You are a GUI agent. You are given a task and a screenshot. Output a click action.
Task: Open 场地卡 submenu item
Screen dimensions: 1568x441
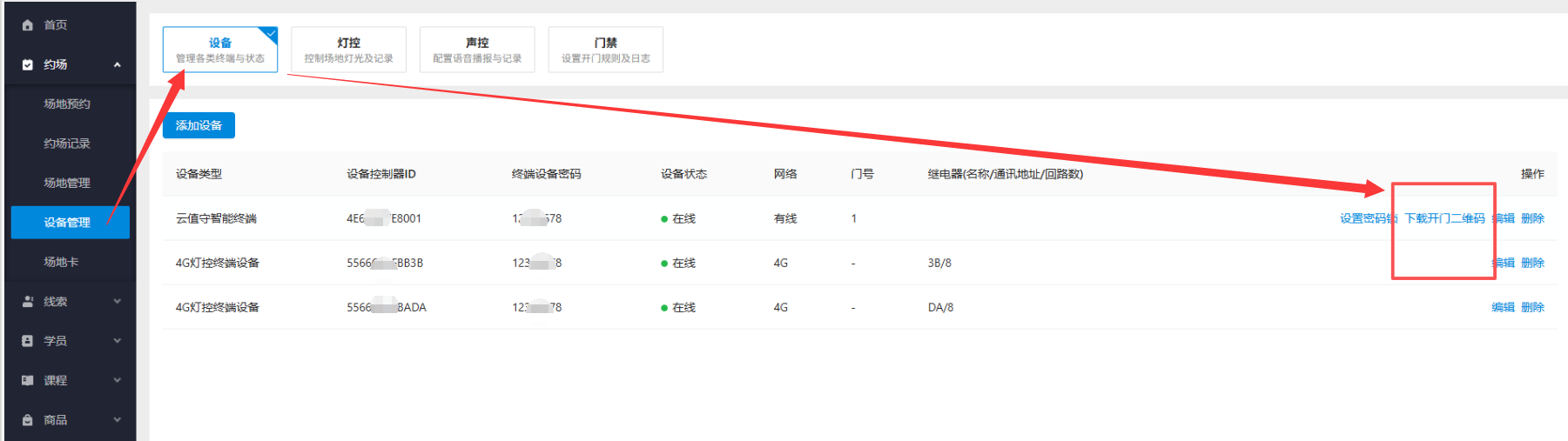[61, 262]
